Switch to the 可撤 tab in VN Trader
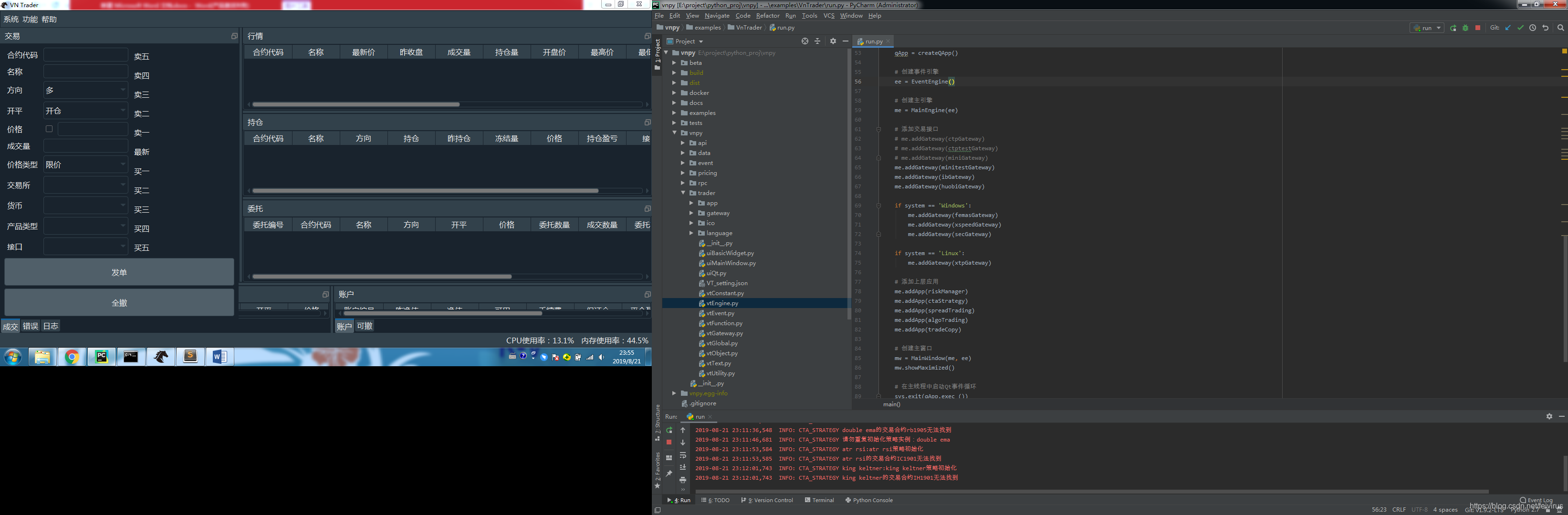1568x515 pixels. pyautogui.click(x=365, y=327)
